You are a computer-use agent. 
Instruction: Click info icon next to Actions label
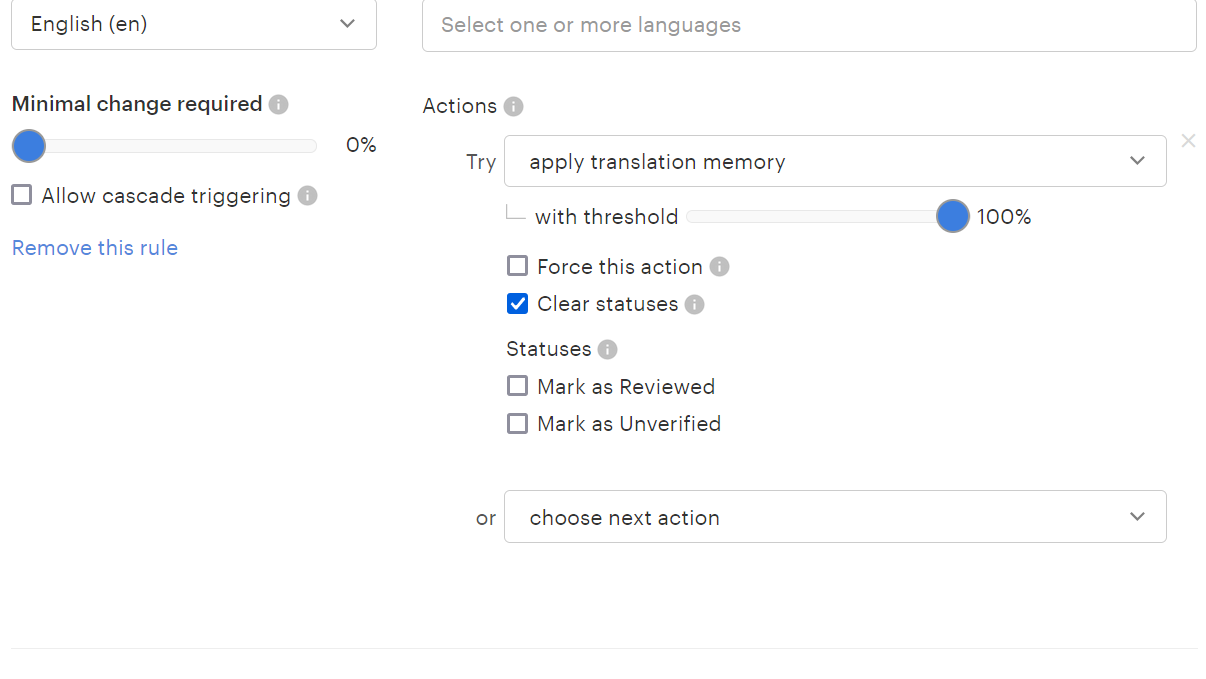click(x=513, y=107)
